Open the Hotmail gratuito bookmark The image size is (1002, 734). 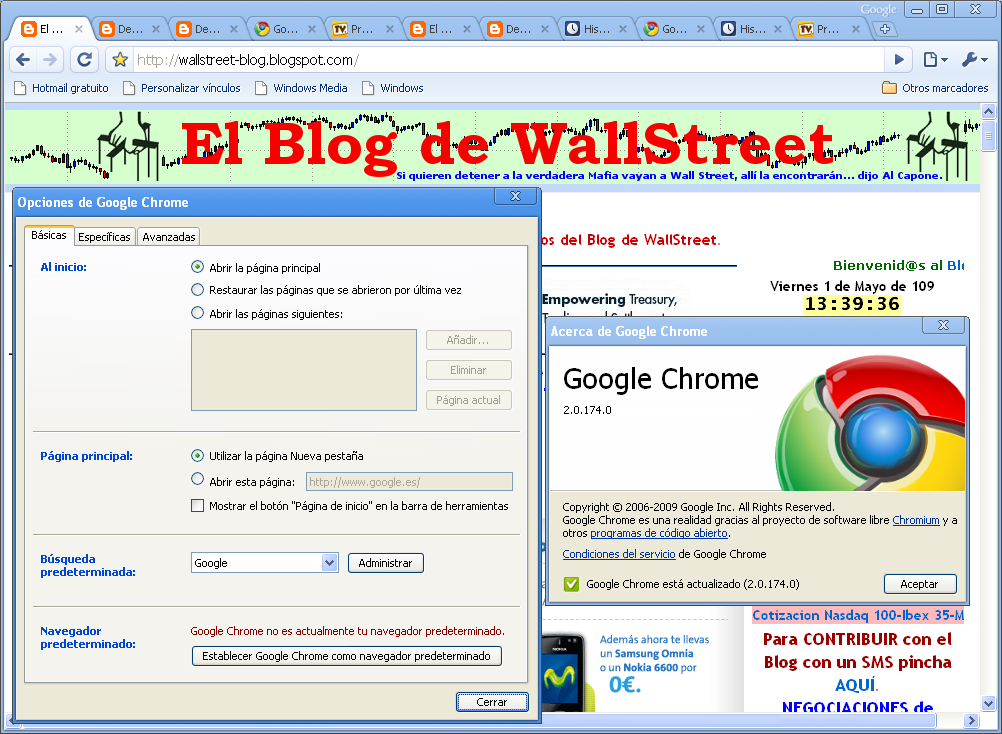61,88
